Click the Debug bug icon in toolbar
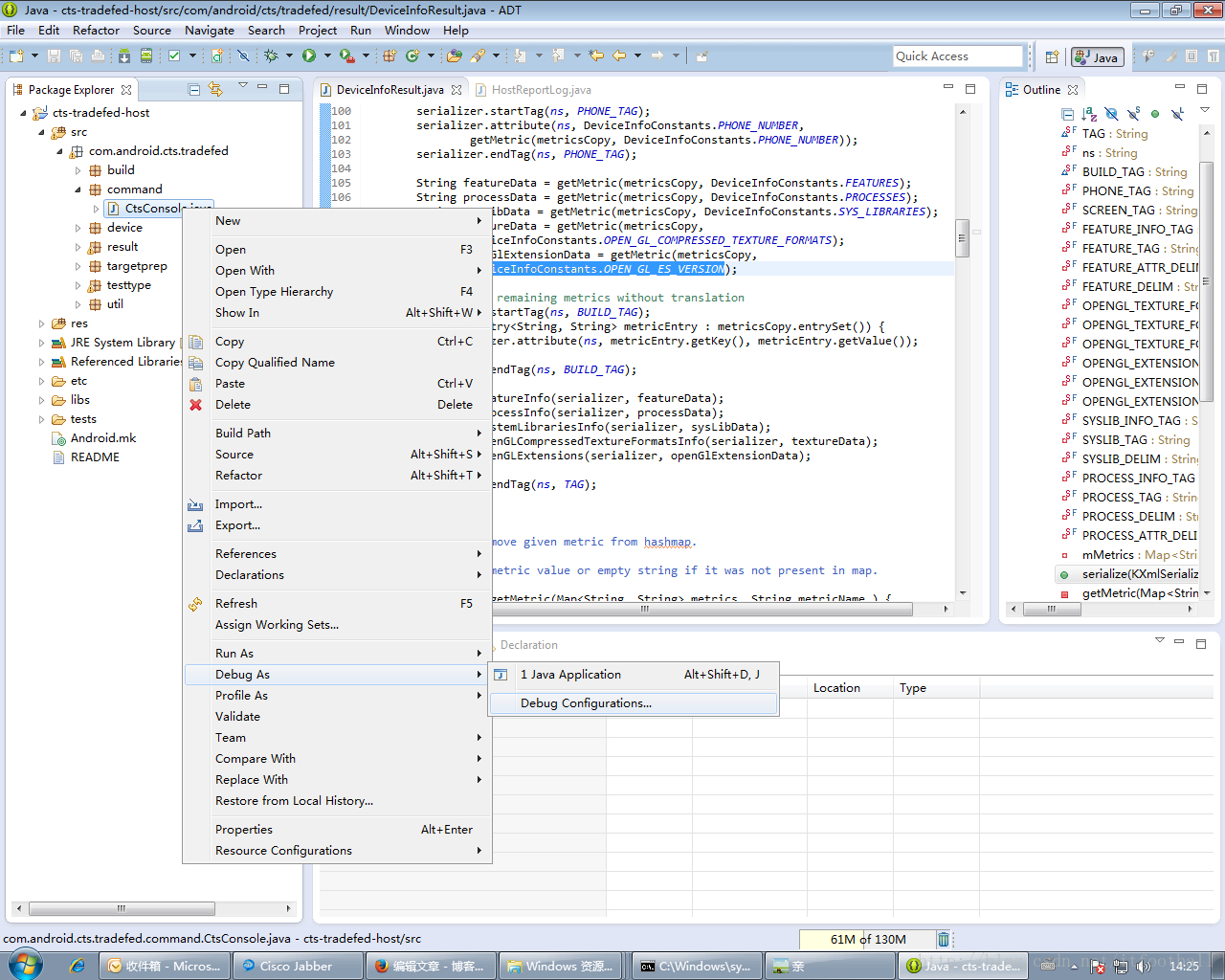The height and width of the screenshot is (980, 1225). point(272,56)
